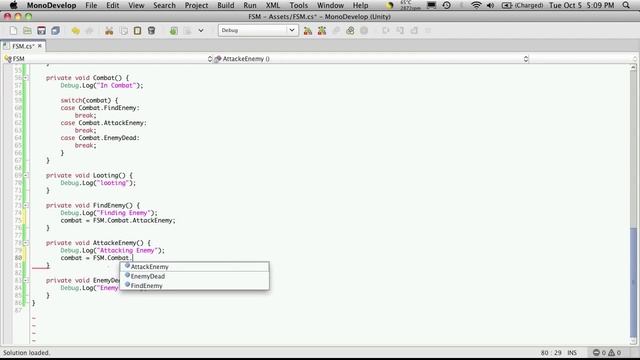Viewport: 640px width, 360px height.
Task: Open the Help menu
Action: [x=360, y=5]
